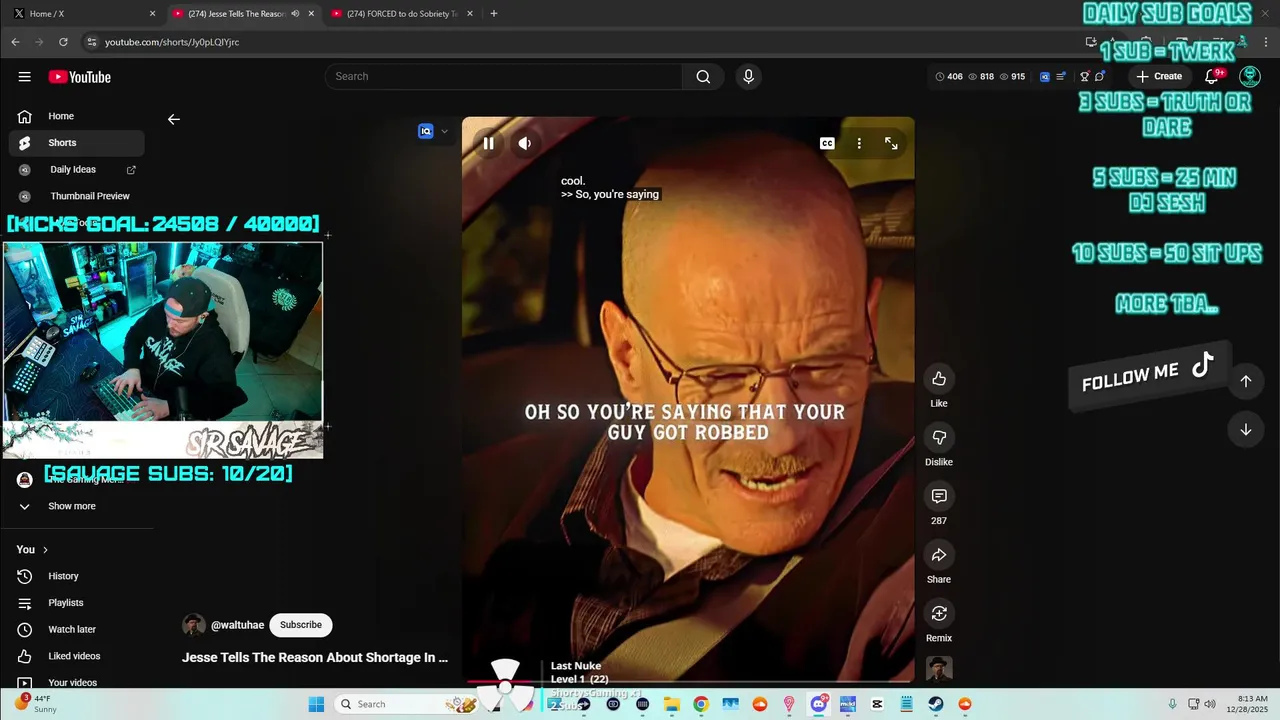Open the taskbar clock showing 8:13 AM

click(x=1247, y=704)
